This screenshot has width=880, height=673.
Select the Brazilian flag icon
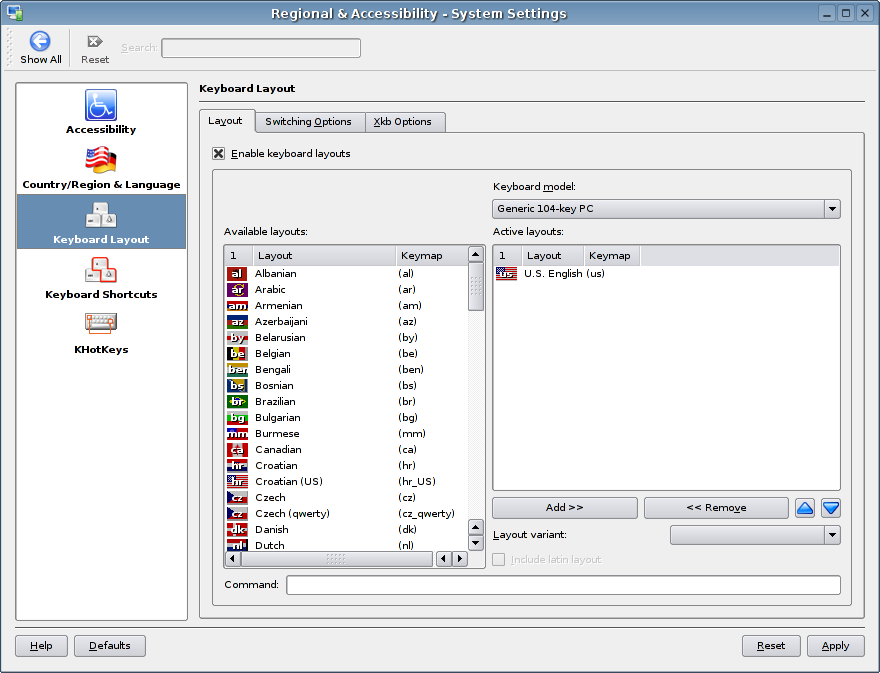237,401
